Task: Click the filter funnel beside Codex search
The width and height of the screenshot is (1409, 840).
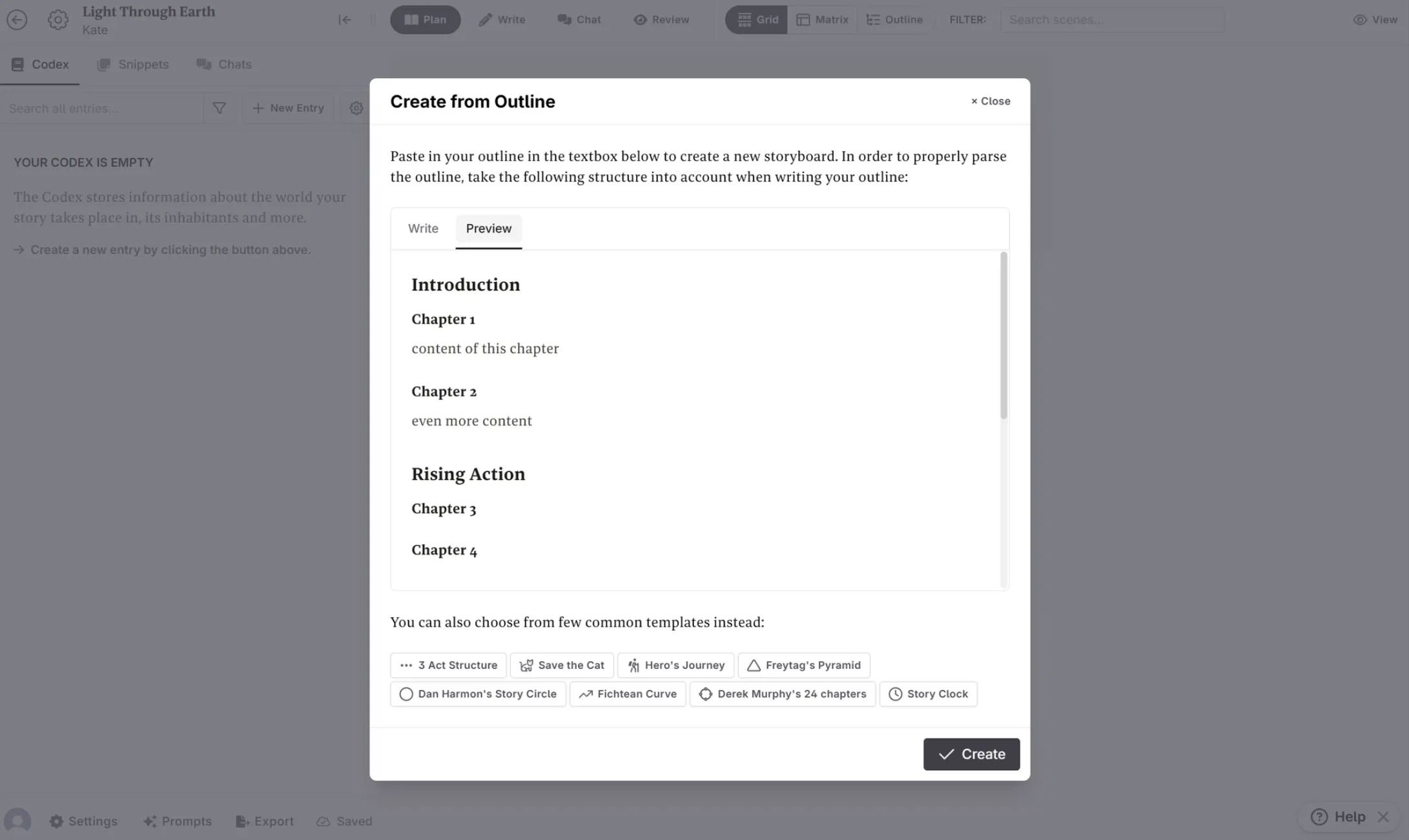Action: 219,108
